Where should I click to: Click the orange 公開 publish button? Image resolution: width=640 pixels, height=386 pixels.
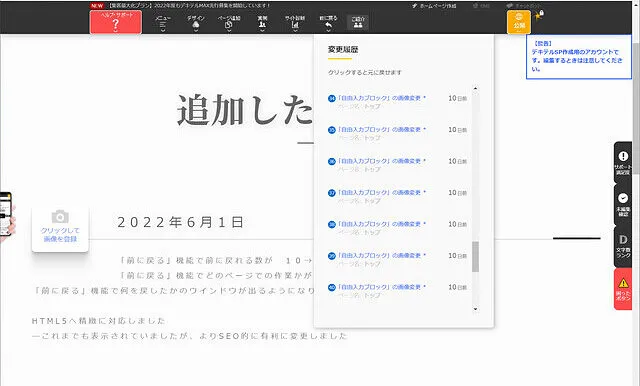[x=519, y=22]
